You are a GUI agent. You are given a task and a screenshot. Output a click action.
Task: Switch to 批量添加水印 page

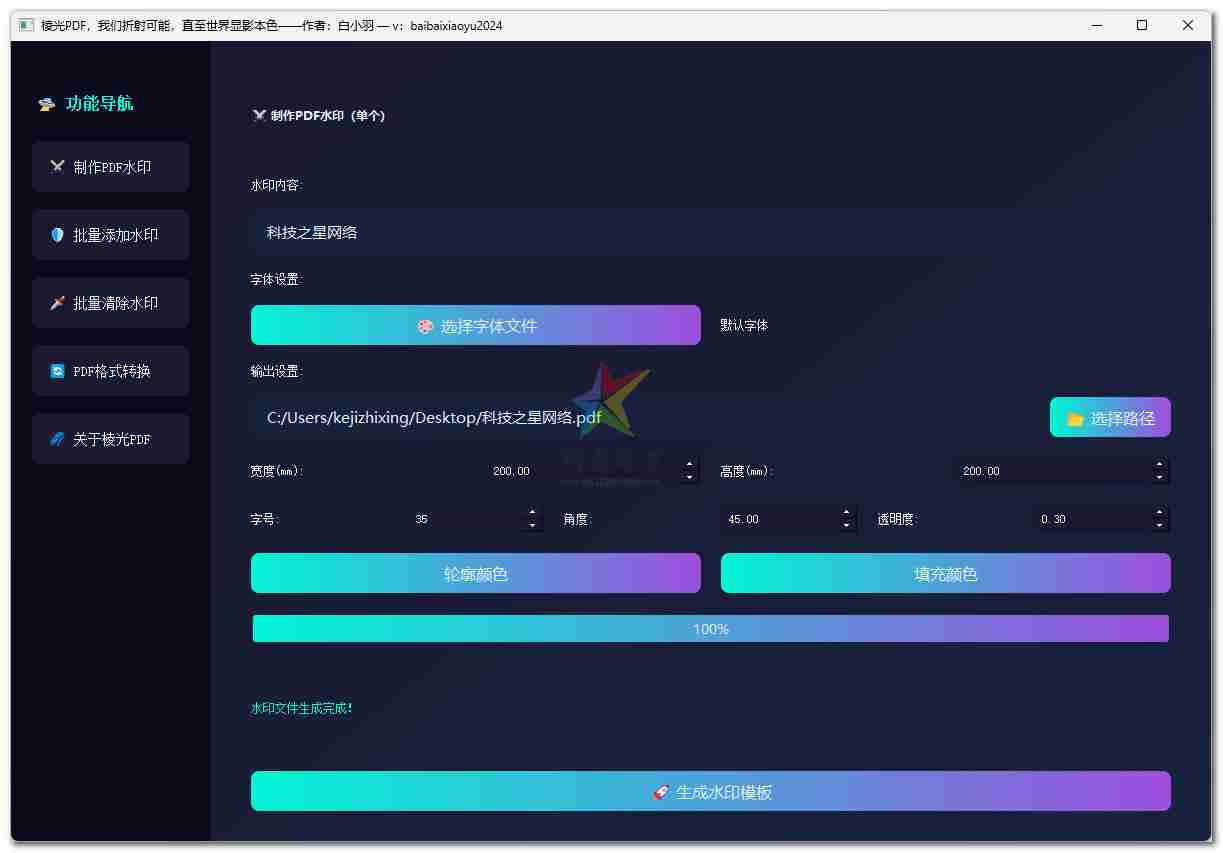[x=110, y=235]
